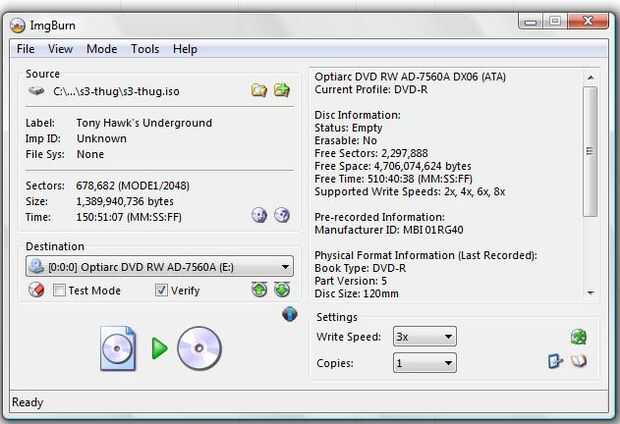This screenshot has height=424, width=620.
Task: Click the Optiarc DVD RW AD-7560A DX06 (ATA) line
Action: tap(410, 77)
